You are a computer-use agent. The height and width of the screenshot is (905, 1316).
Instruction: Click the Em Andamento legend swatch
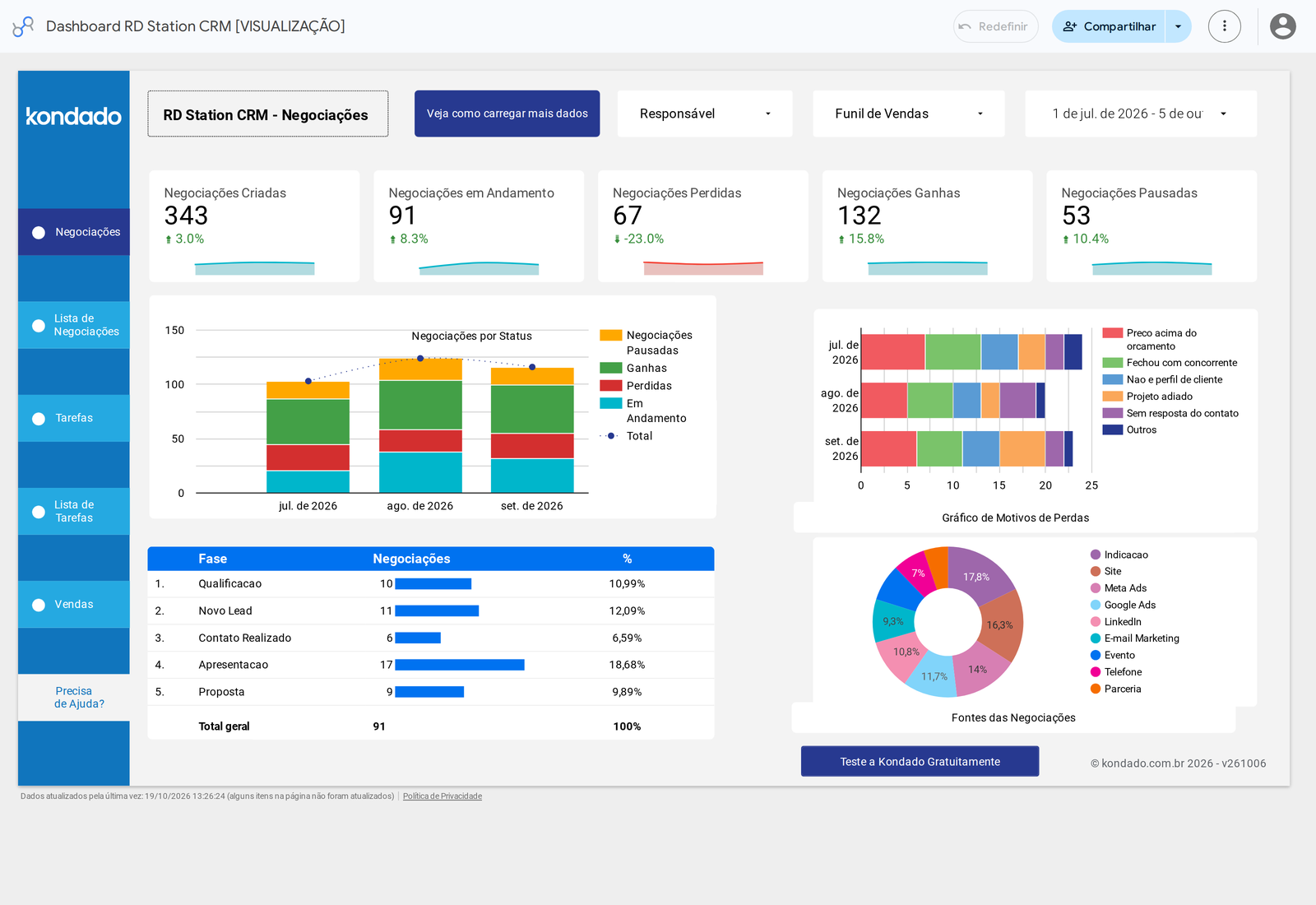(x=610, y=403)
